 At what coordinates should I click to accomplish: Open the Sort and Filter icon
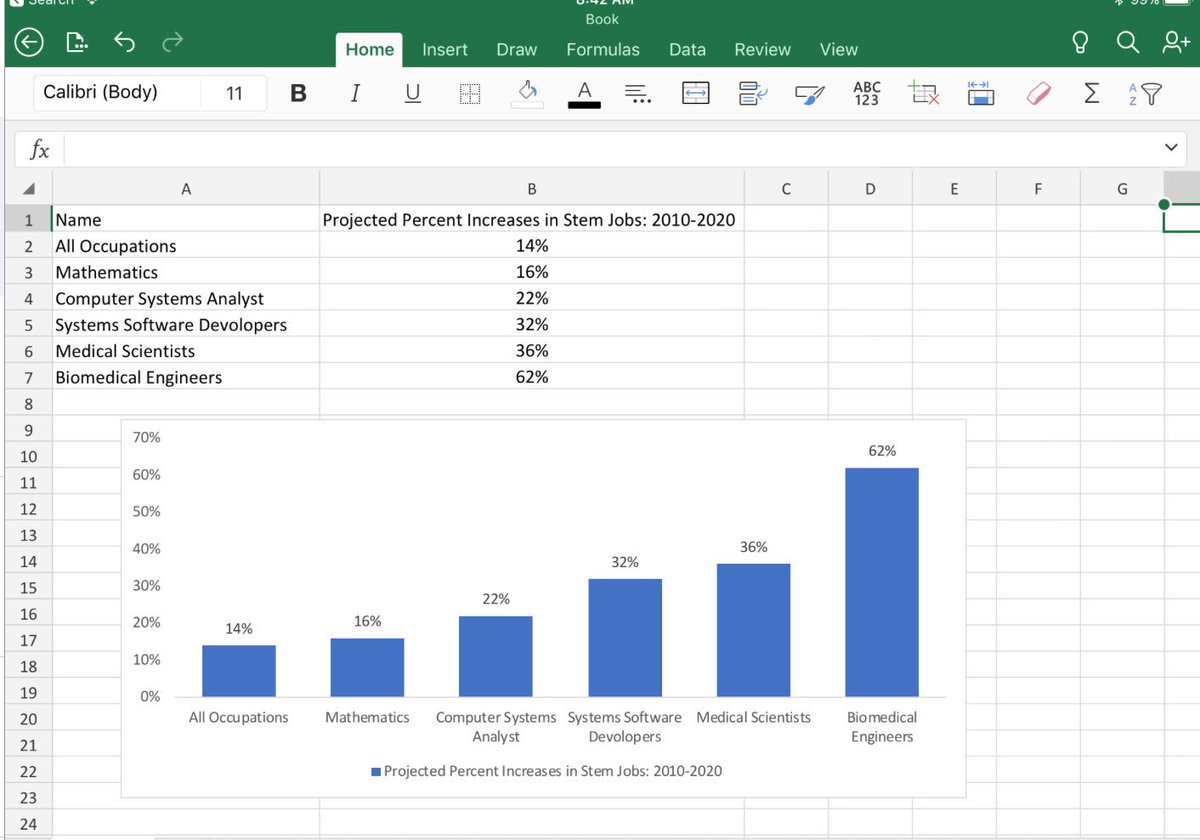point(1146,93)
